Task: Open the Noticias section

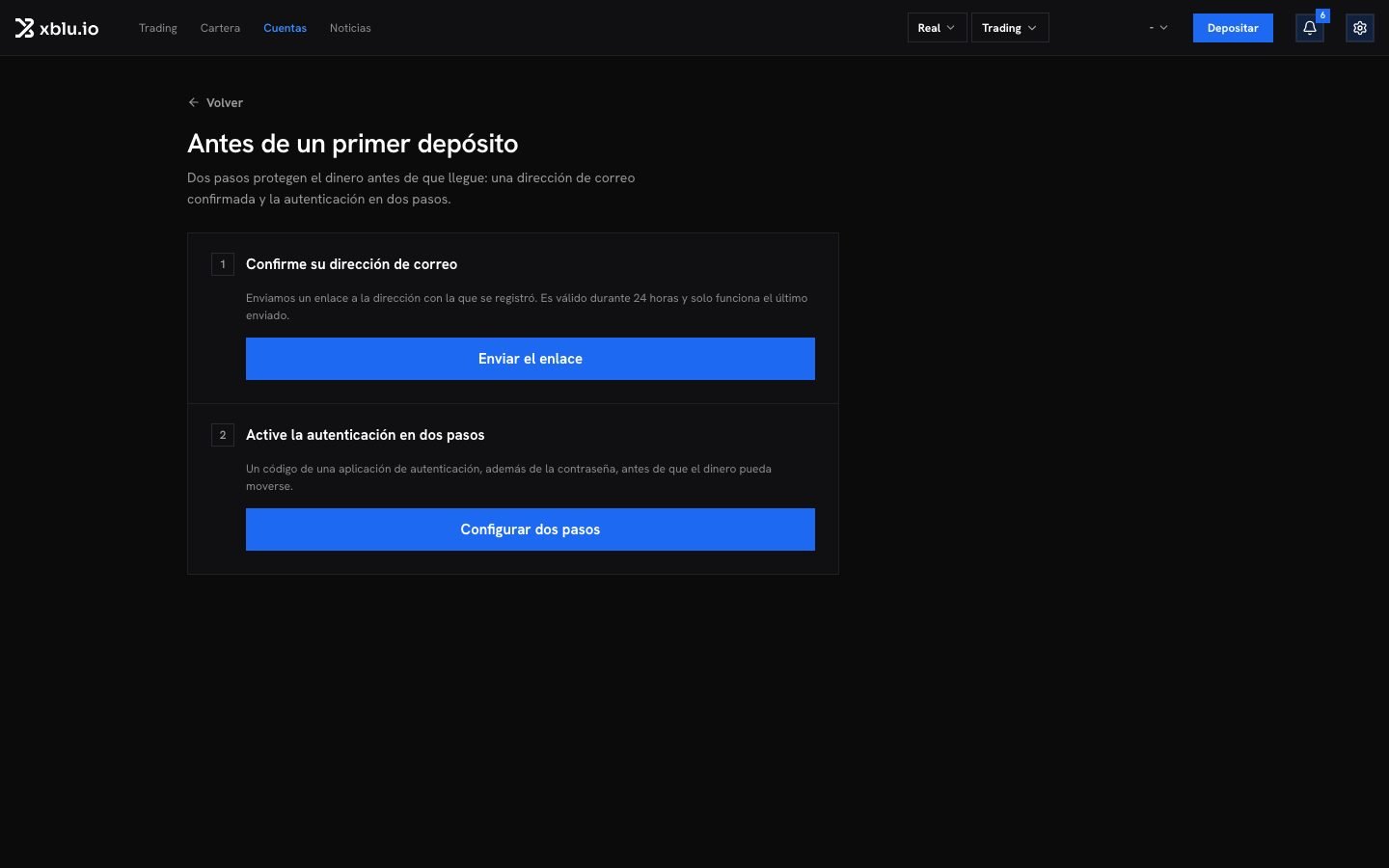Action: (x=350, y=28)
